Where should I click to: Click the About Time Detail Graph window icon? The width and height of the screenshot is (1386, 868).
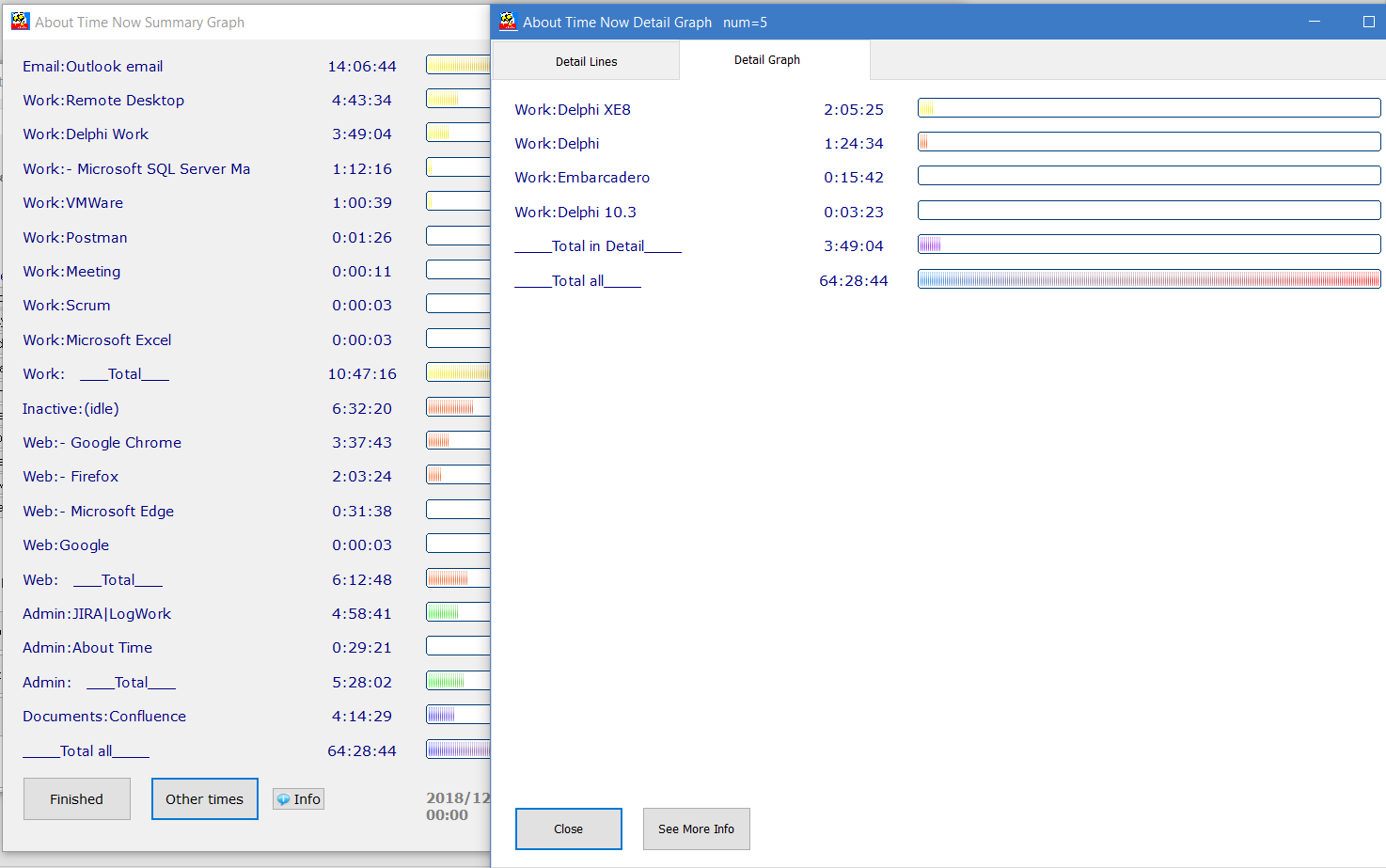point(509,22)
